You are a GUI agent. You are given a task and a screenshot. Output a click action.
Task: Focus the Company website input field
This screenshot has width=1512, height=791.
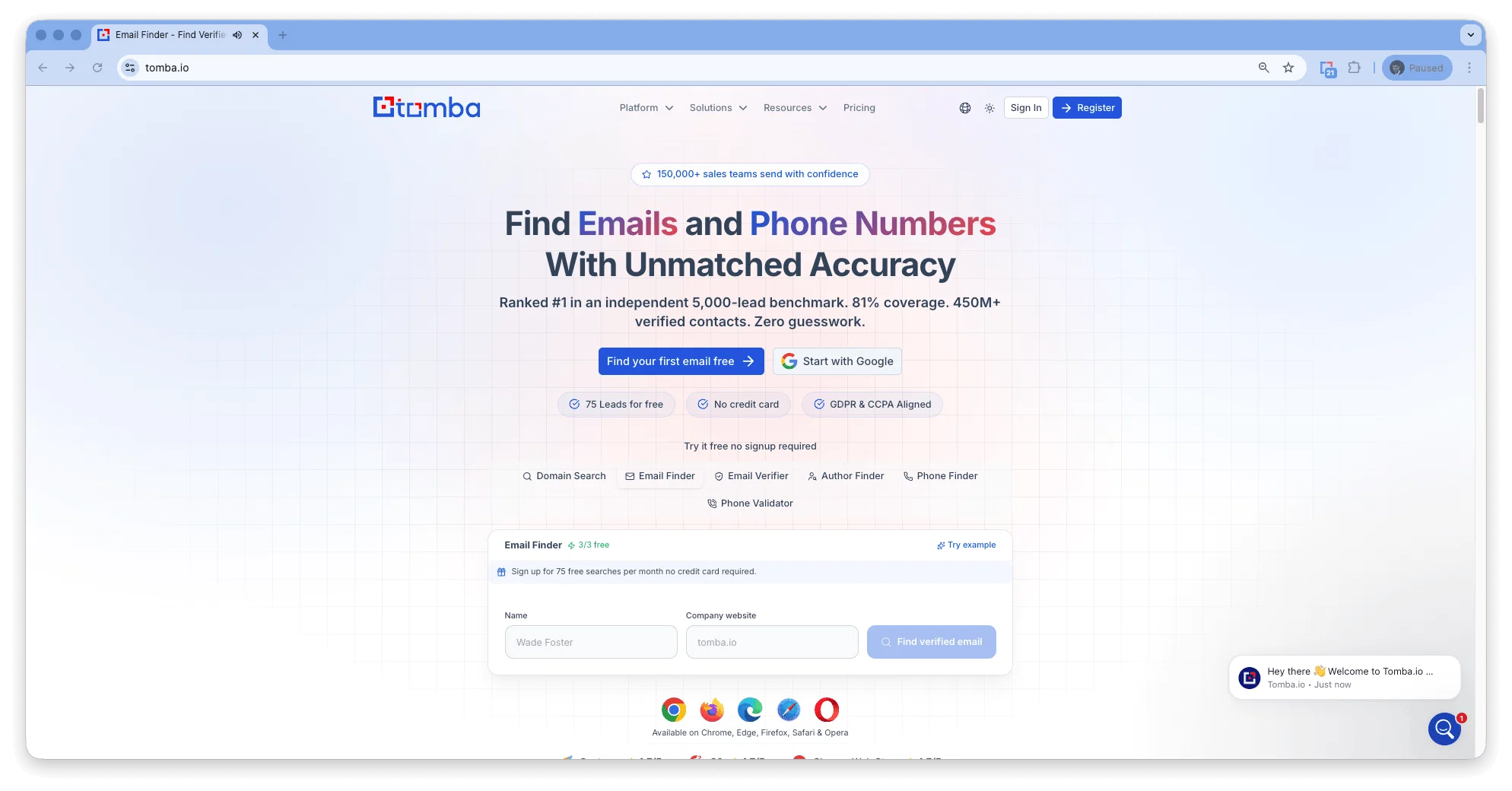click(x=772, y=642)
